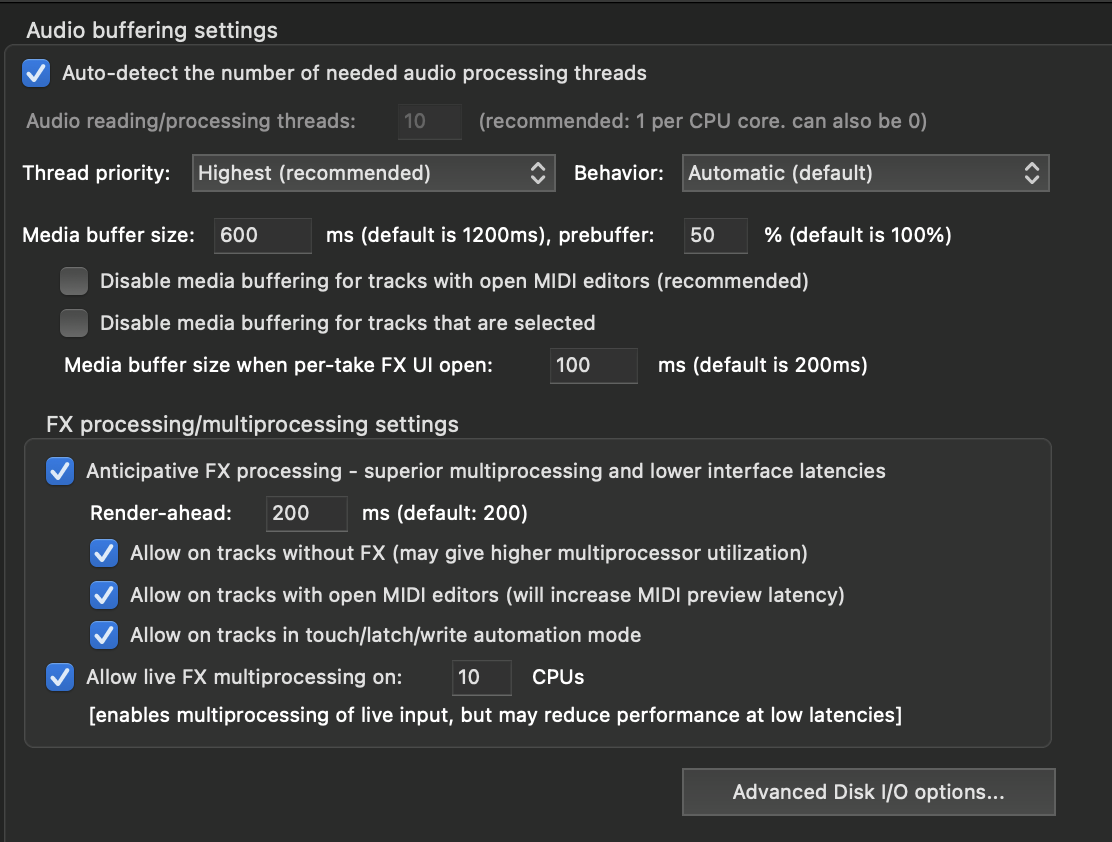
Task: Click the Media buffer size field
Action: (262, 236)
